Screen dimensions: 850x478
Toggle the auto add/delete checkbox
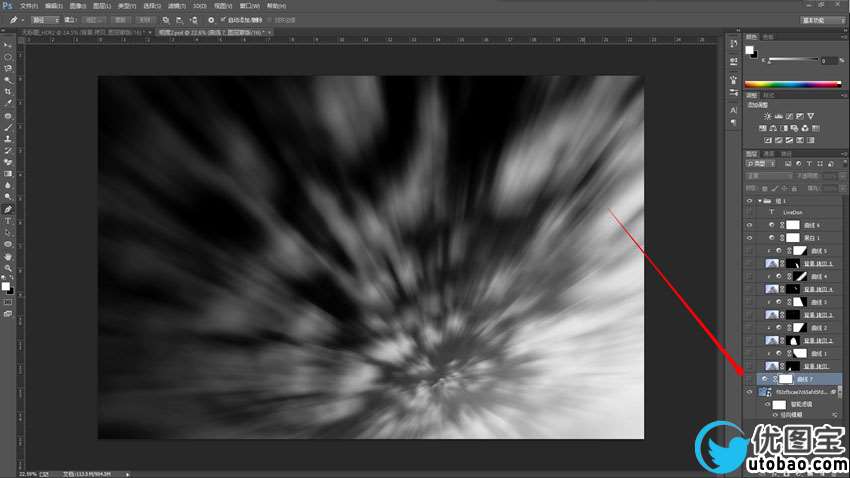(x=223, y=20)
